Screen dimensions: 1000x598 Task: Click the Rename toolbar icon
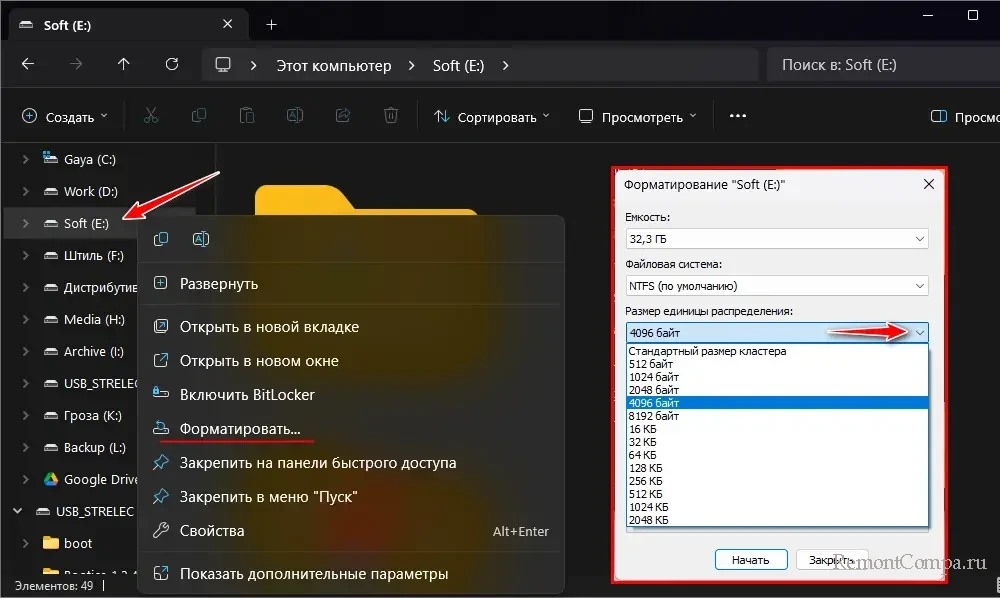click(x=295, y=116)
